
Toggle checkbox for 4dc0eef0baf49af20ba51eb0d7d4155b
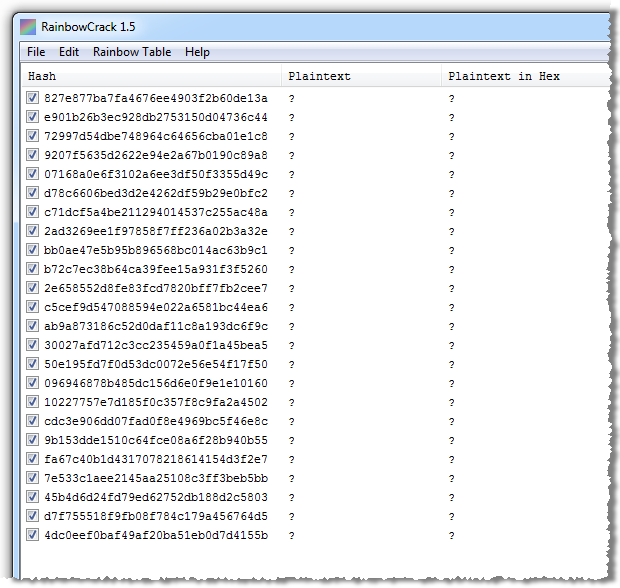pyautogui.click(x=32, y=534)
